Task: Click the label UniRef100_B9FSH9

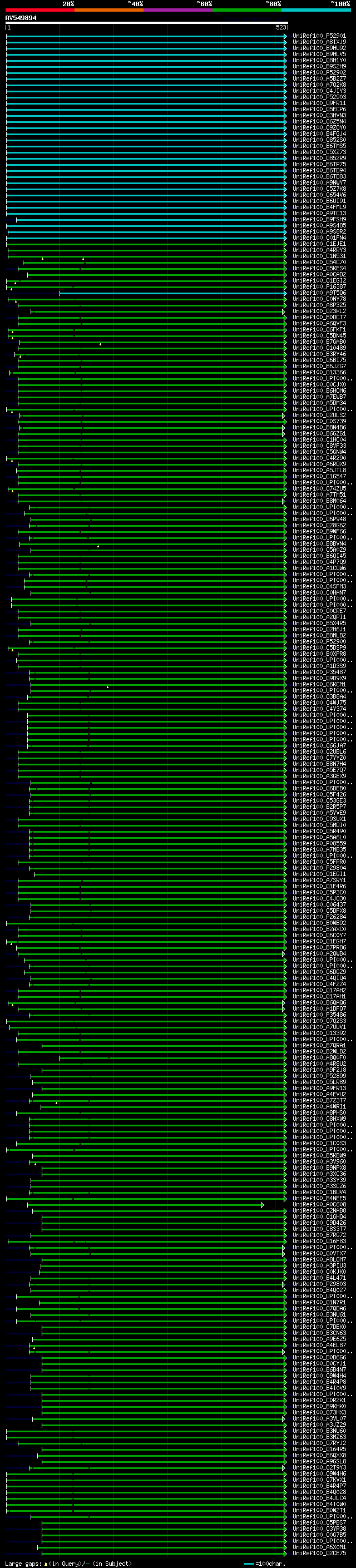Action: (x=319, y=219)
